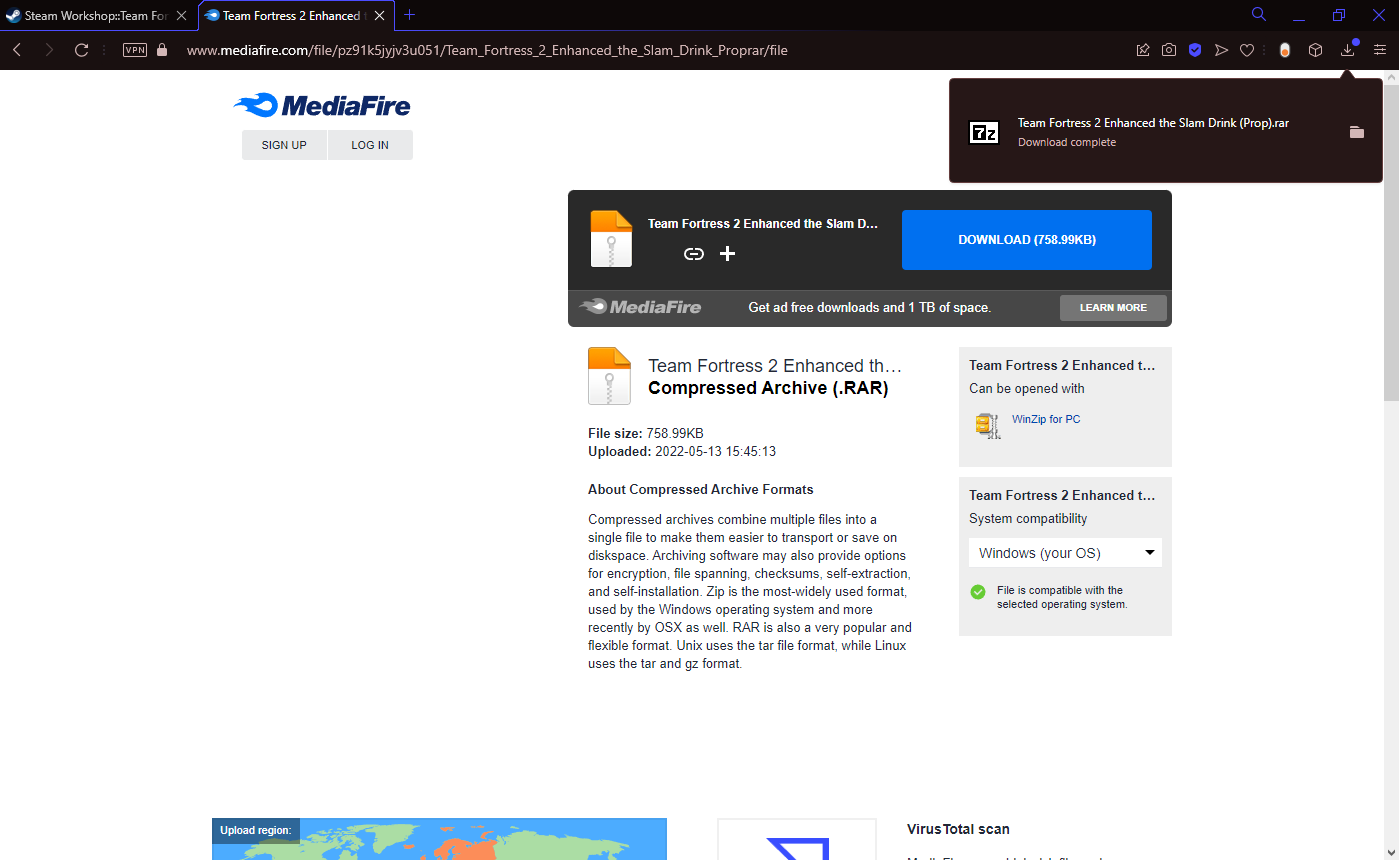The image size is (1399, 860).
Task: Open browser downloads icon in toolbar
Action: (1347, 50)
